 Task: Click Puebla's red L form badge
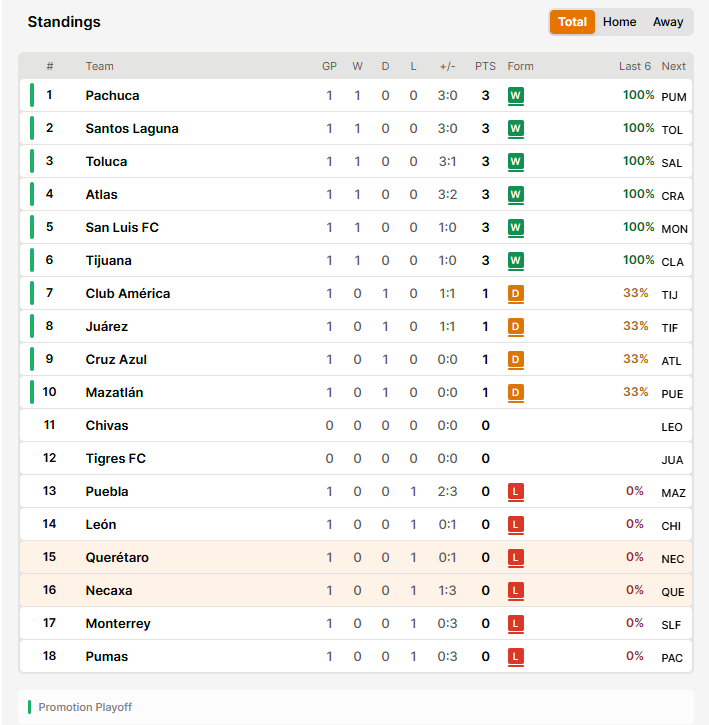[515, 492]
